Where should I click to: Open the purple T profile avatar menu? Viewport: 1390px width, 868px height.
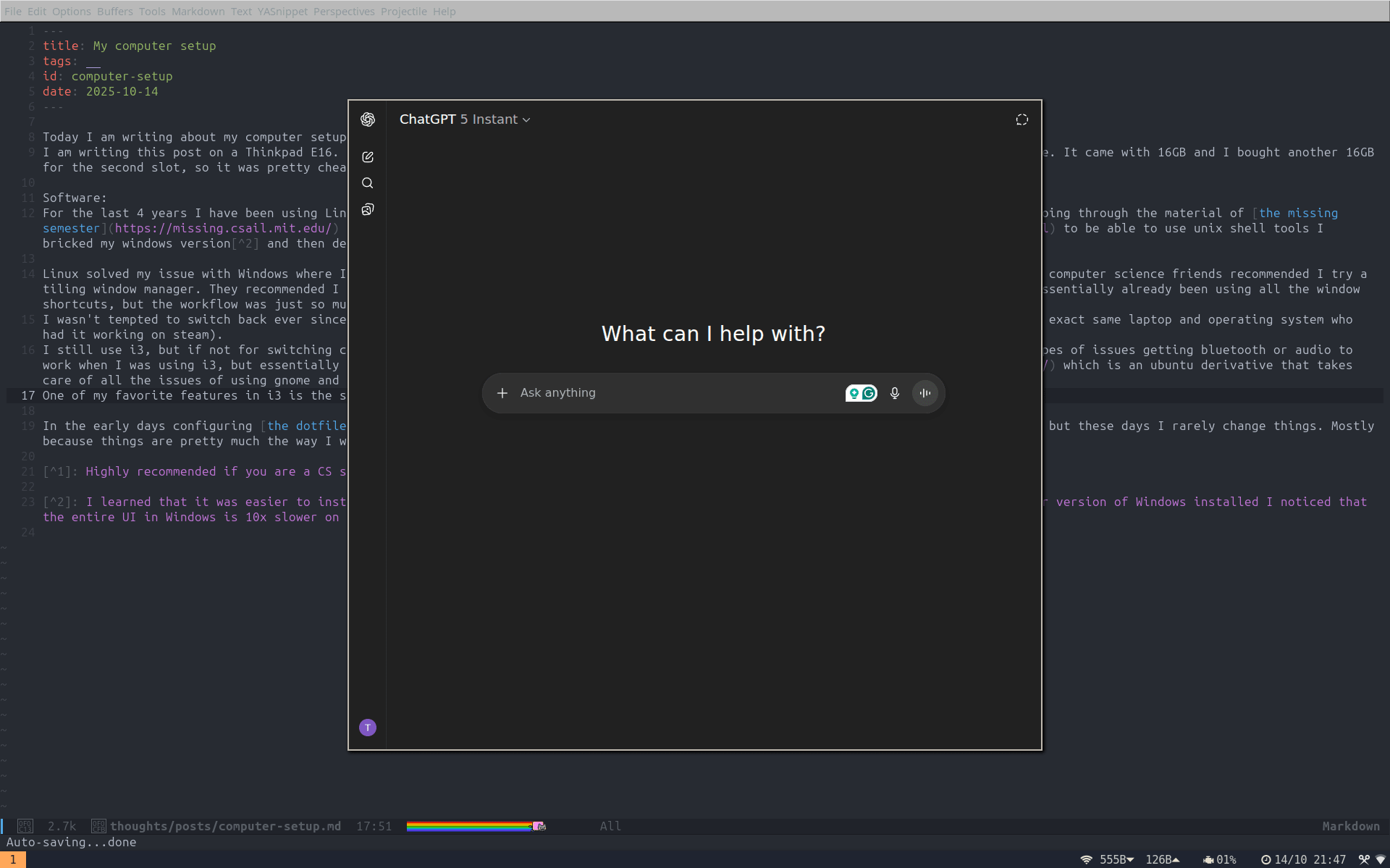(x=368, y=728)
